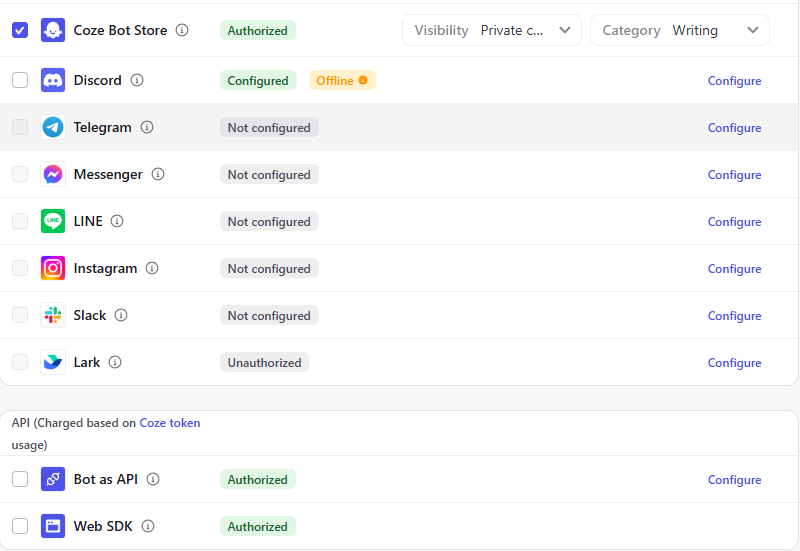Click the Authorized badge for Bot as API

click(x=258, y=479)
